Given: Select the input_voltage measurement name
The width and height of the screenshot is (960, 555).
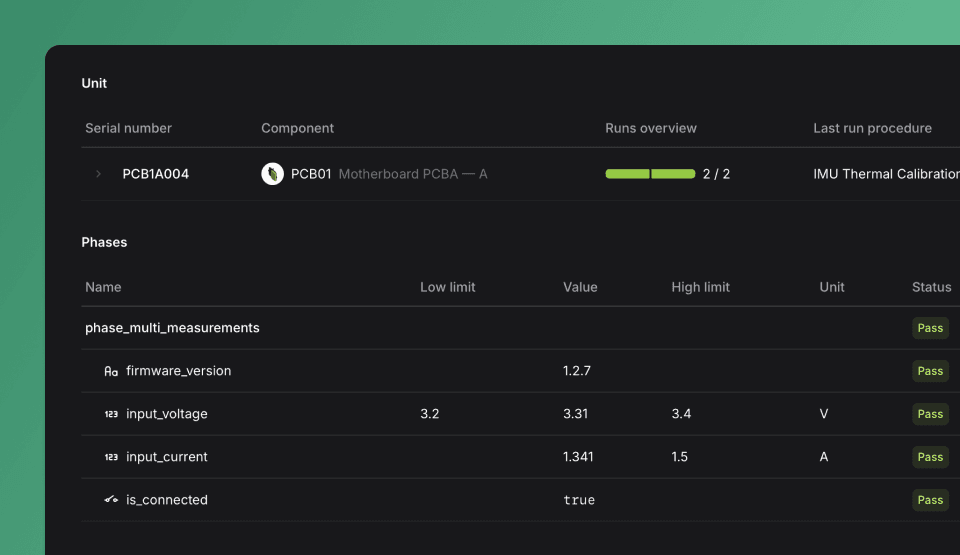Looking at the screenshot, I should tap(167, 414).
